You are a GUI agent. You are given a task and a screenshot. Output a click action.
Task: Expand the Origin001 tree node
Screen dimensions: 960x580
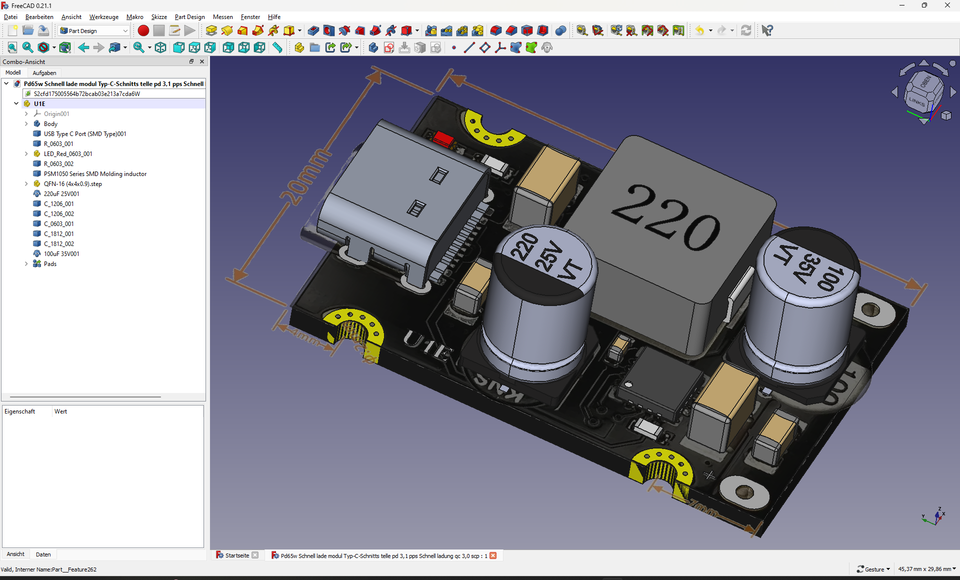click(x=27, y=112)
